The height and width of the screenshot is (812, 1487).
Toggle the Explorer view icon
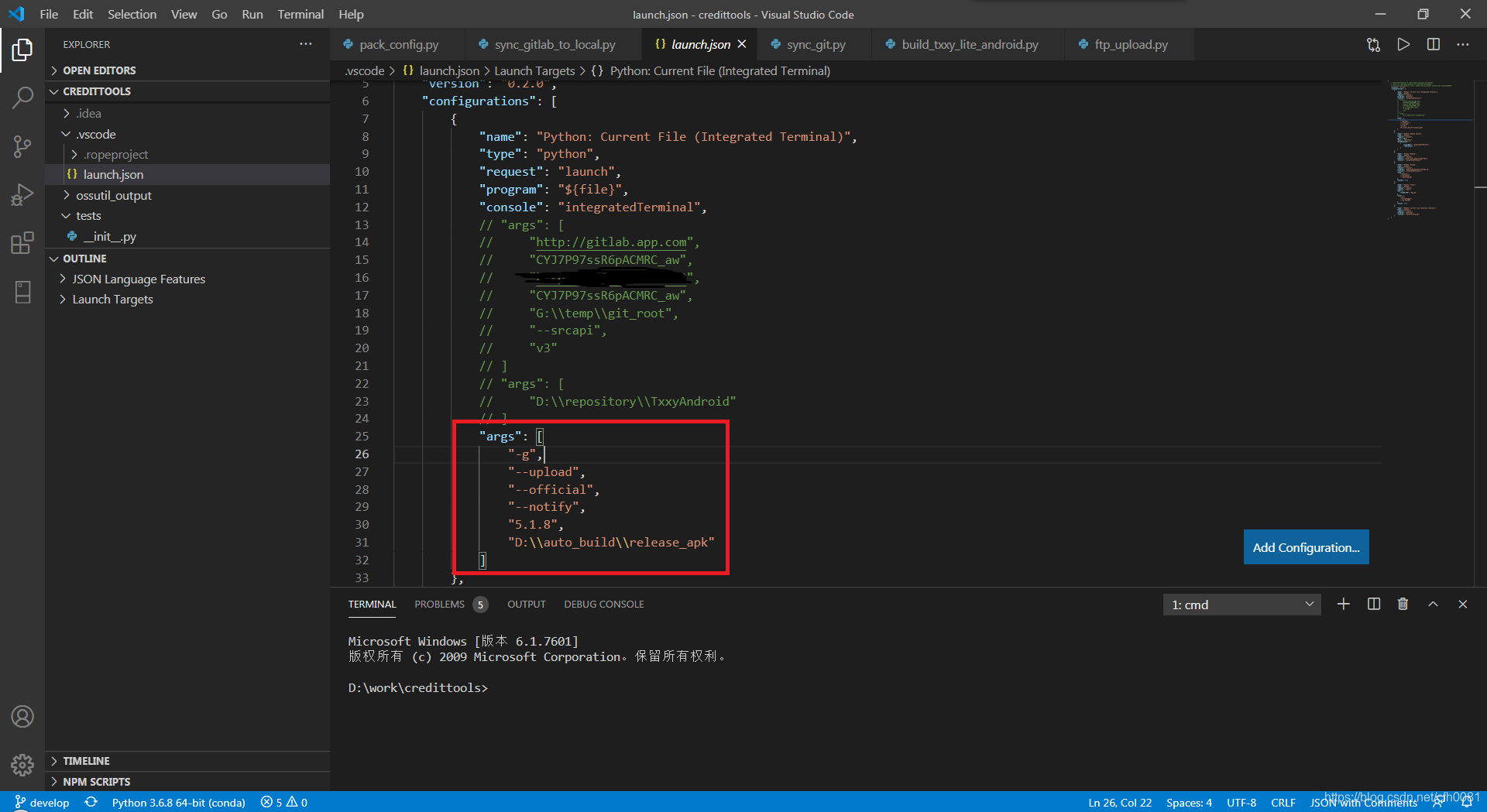22,50
